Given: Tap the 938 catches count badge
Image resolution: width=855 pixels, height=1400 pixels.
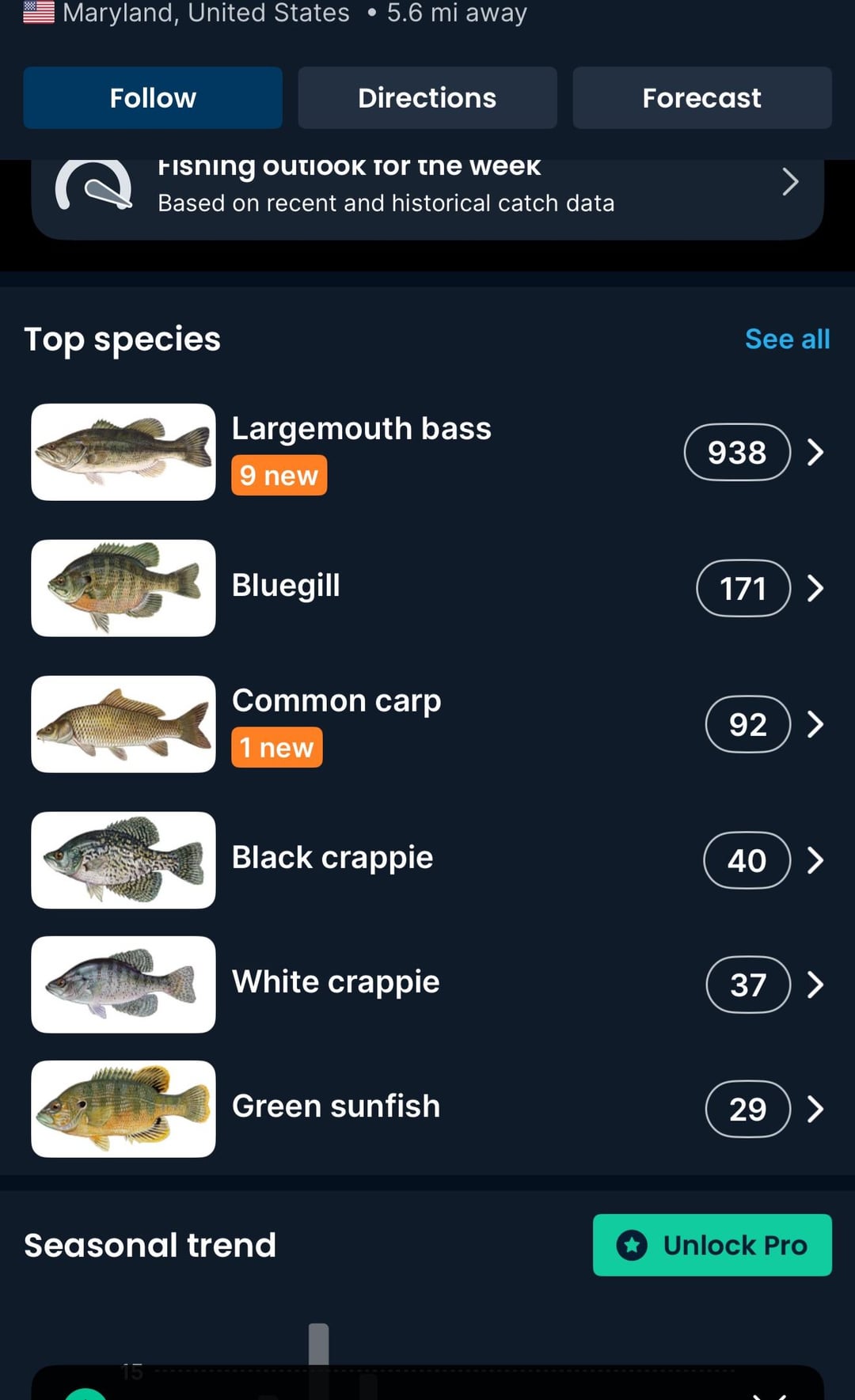Looking at the screenshot, I should (737, 452).
